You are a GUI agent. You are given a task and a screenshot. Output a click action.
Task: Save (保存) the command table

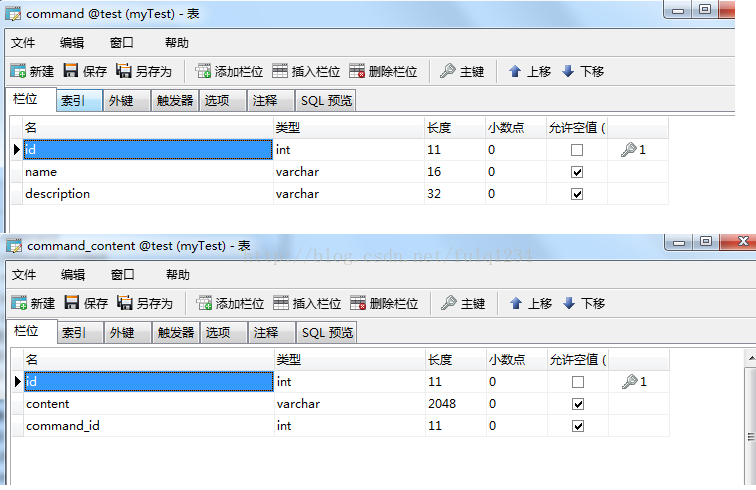coord(85,71)
